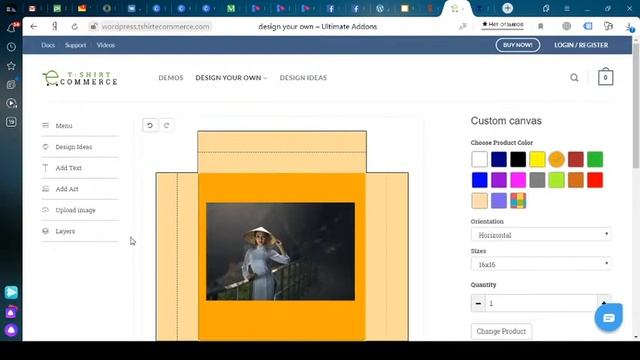Choose the bright red product color
Image resolution: width=640 pixels, height=360 pixels.
click(595, 180)
